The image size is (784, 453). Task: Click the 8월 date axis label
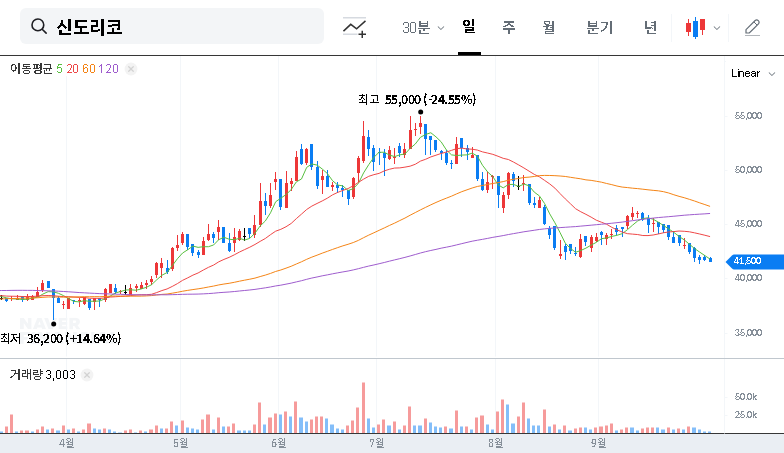coord(496,443)
